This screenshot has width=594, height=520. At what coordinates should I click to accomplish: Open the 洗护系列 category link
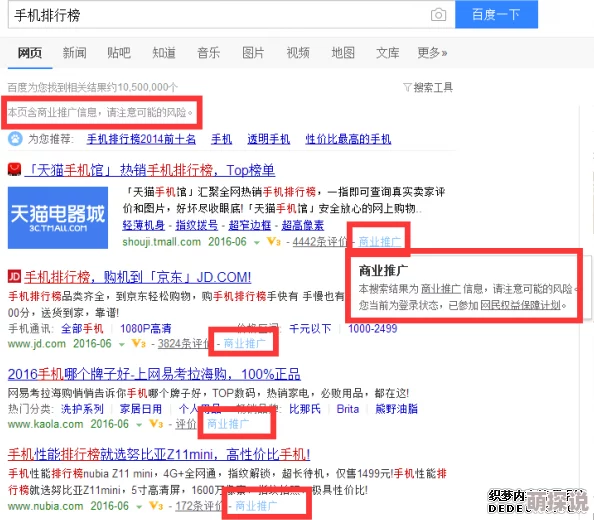pos(82,409)
